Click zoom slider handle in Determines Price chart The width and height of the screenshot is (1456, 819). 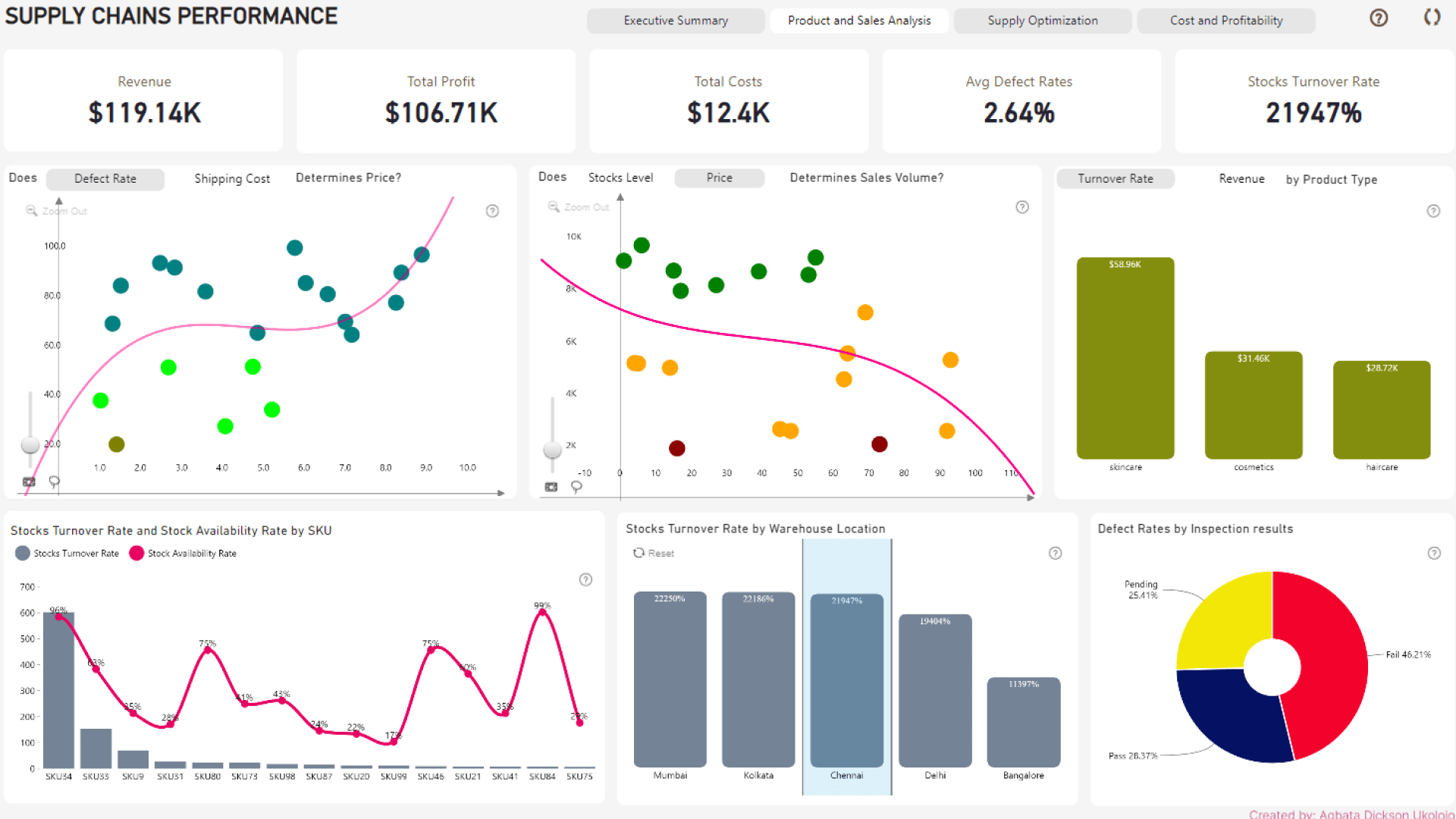point(30,444)
